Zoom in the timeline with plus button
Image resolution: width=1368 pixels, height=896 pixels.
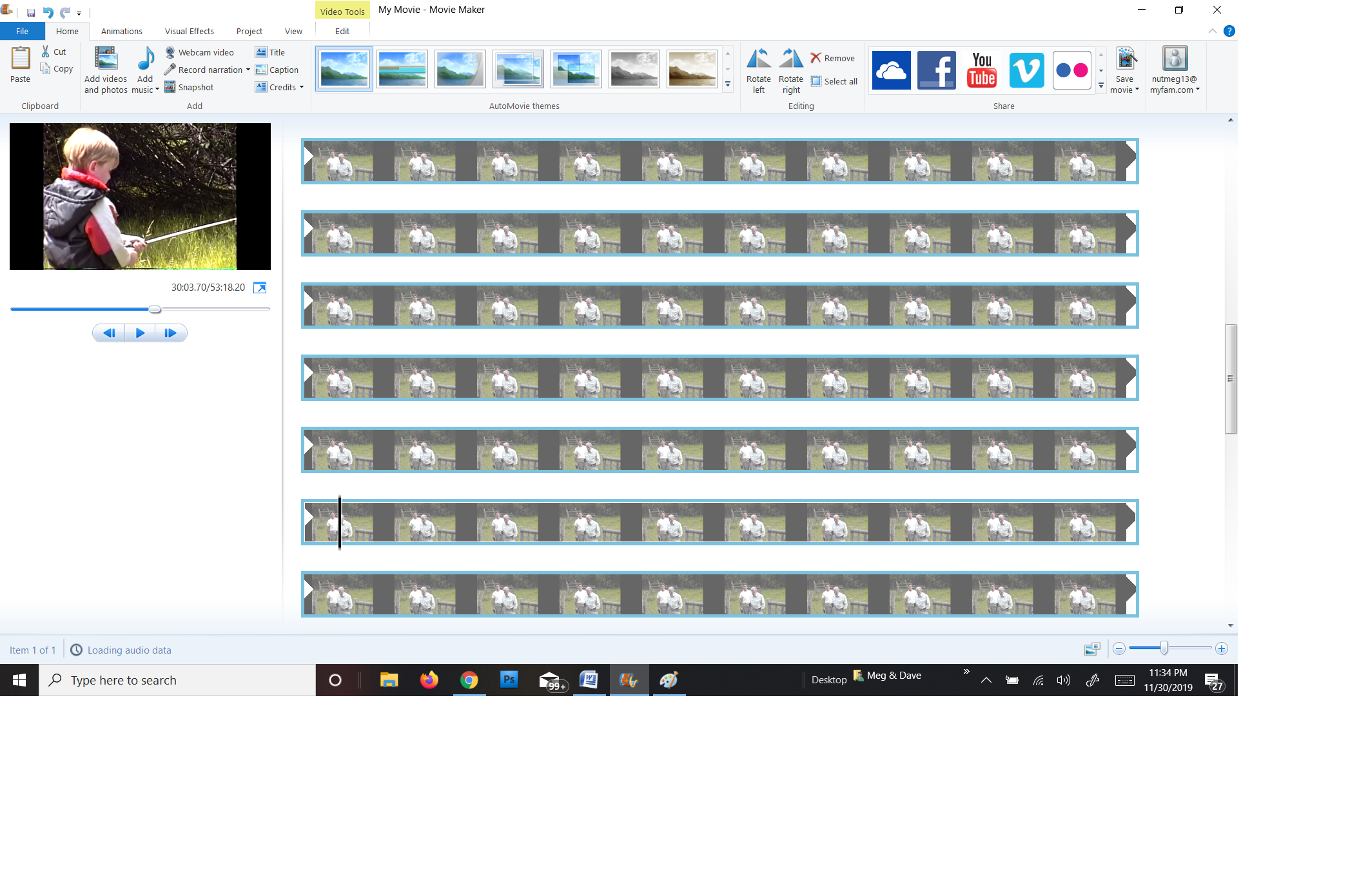pos(1222,649)
